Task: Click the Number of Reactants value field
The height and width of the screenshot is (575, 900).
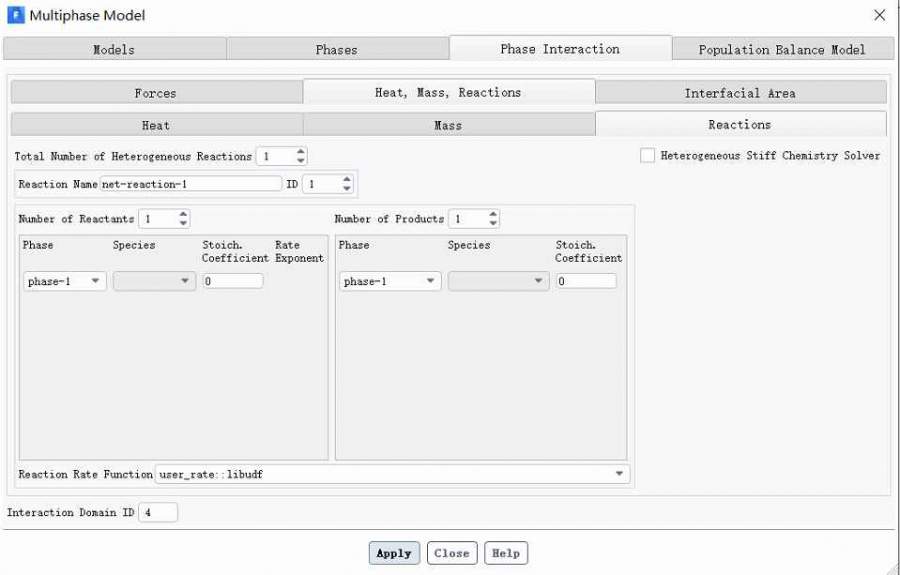Action: point(158,219)
